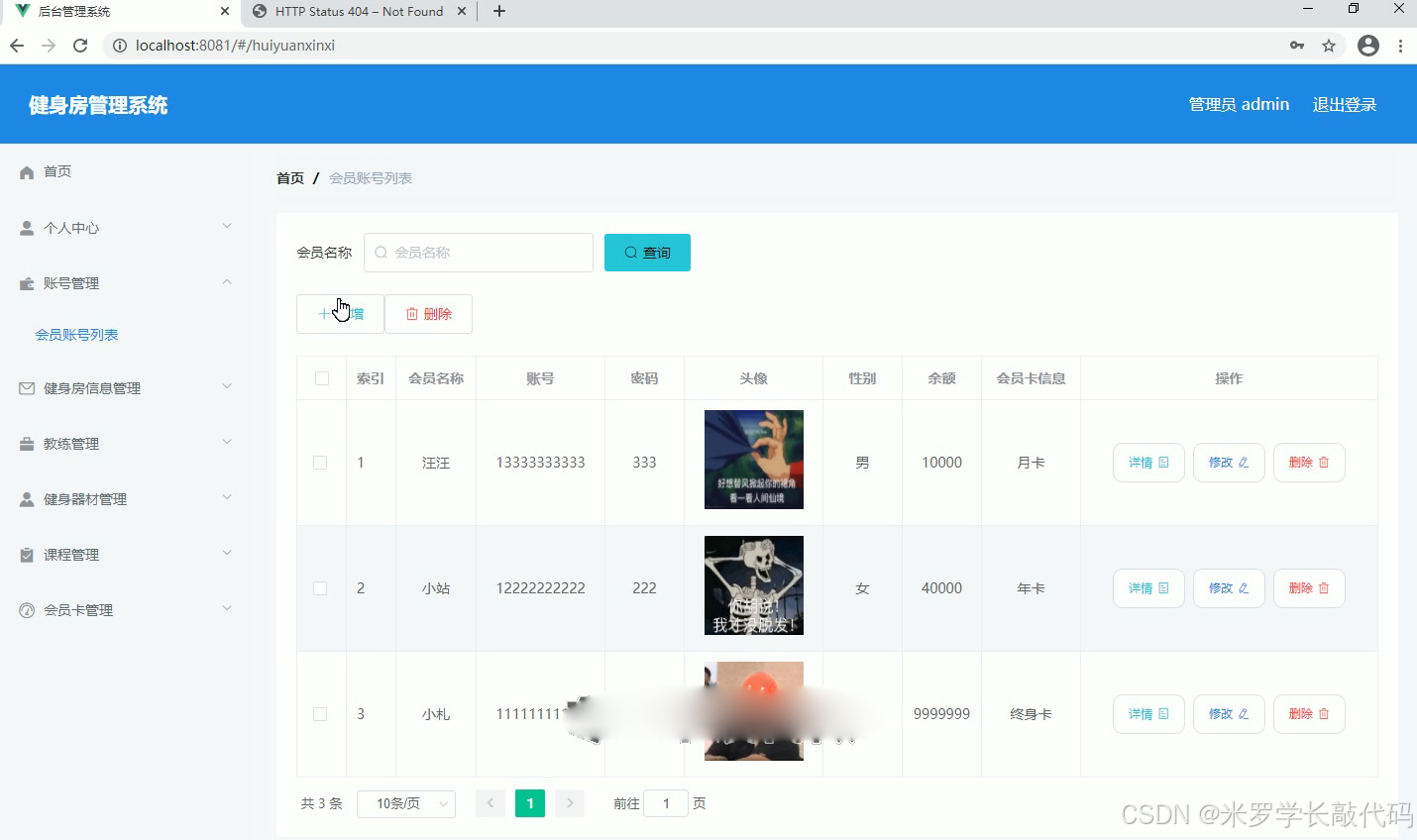Viewport: 1417px width, 840px height.
Task: Open the 10条/页 page size dropdown
Action: pyautogui.click(x=405, y=803)
